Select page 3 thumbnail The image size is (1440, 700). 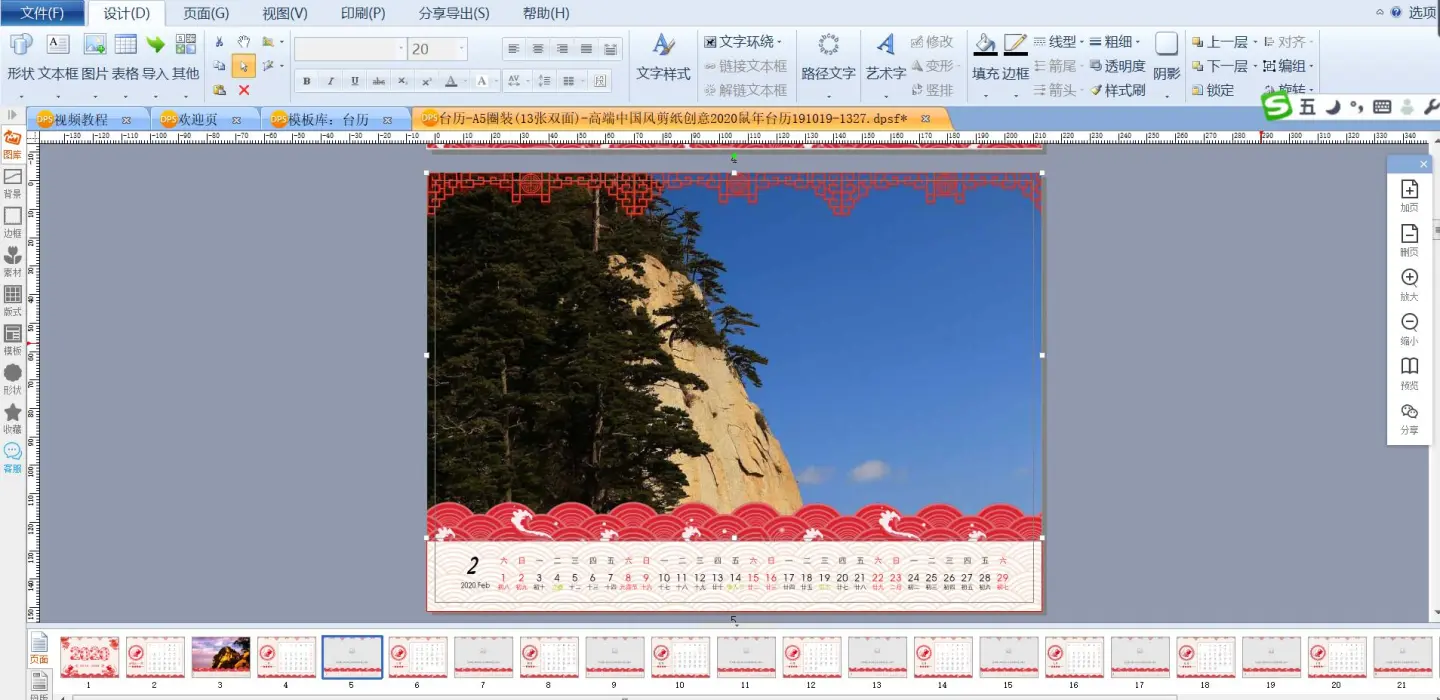tap(221, 657)
